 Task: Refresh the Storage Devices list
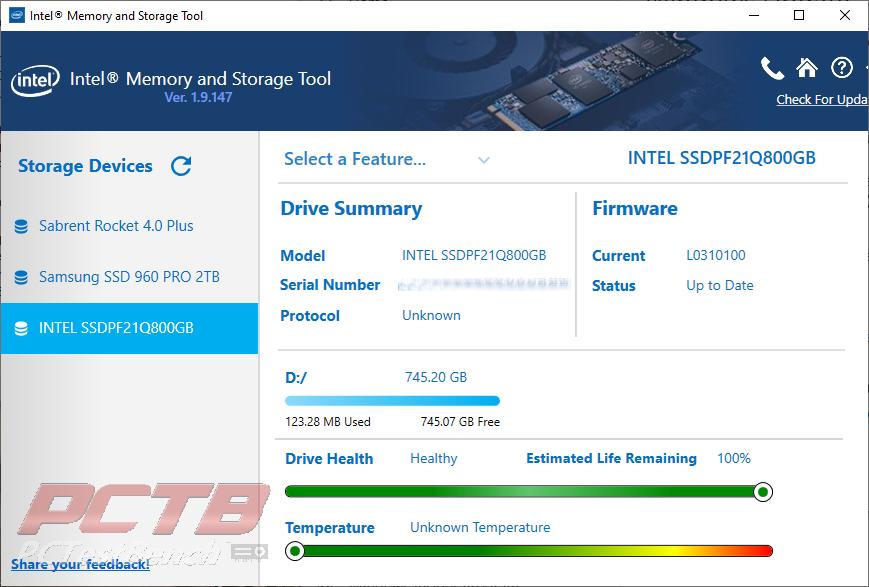click(180, 165)
